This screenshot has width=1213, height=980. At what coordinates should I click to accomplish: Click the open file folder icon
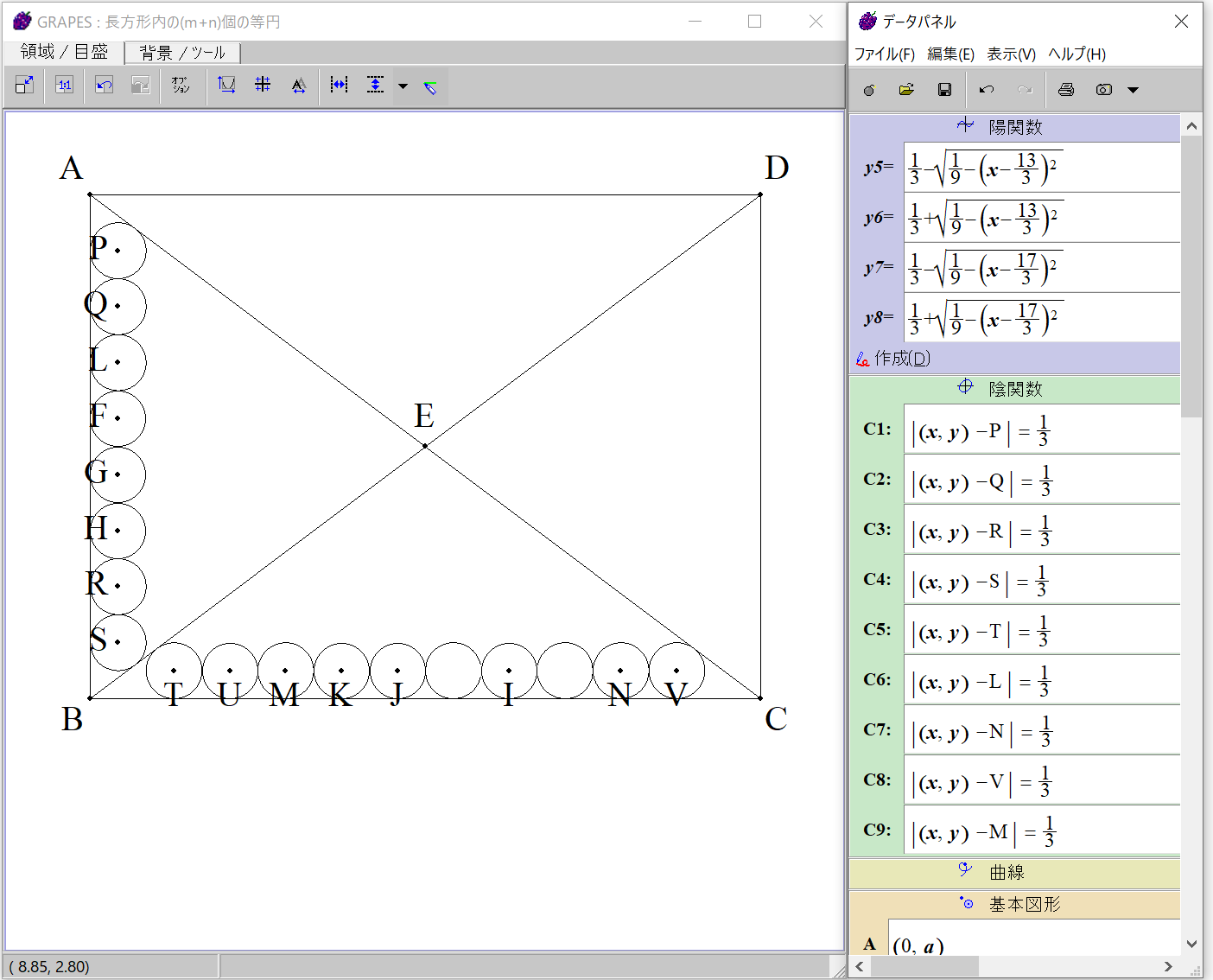(906, 90)
